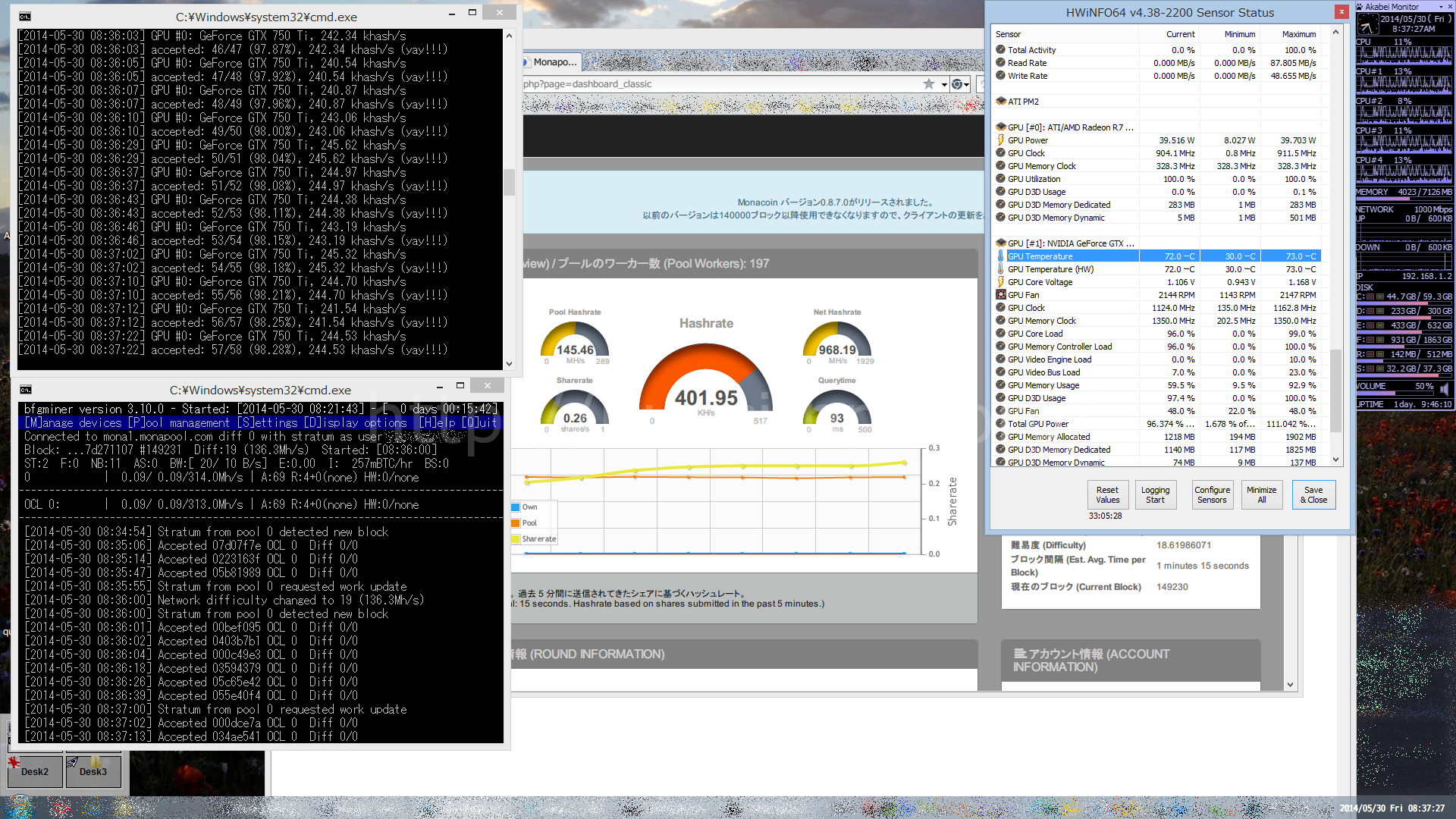This screenshot has height=819, width=1456.
Task: Click the CPU#1 usage graph
Action: coord(1404,84)
